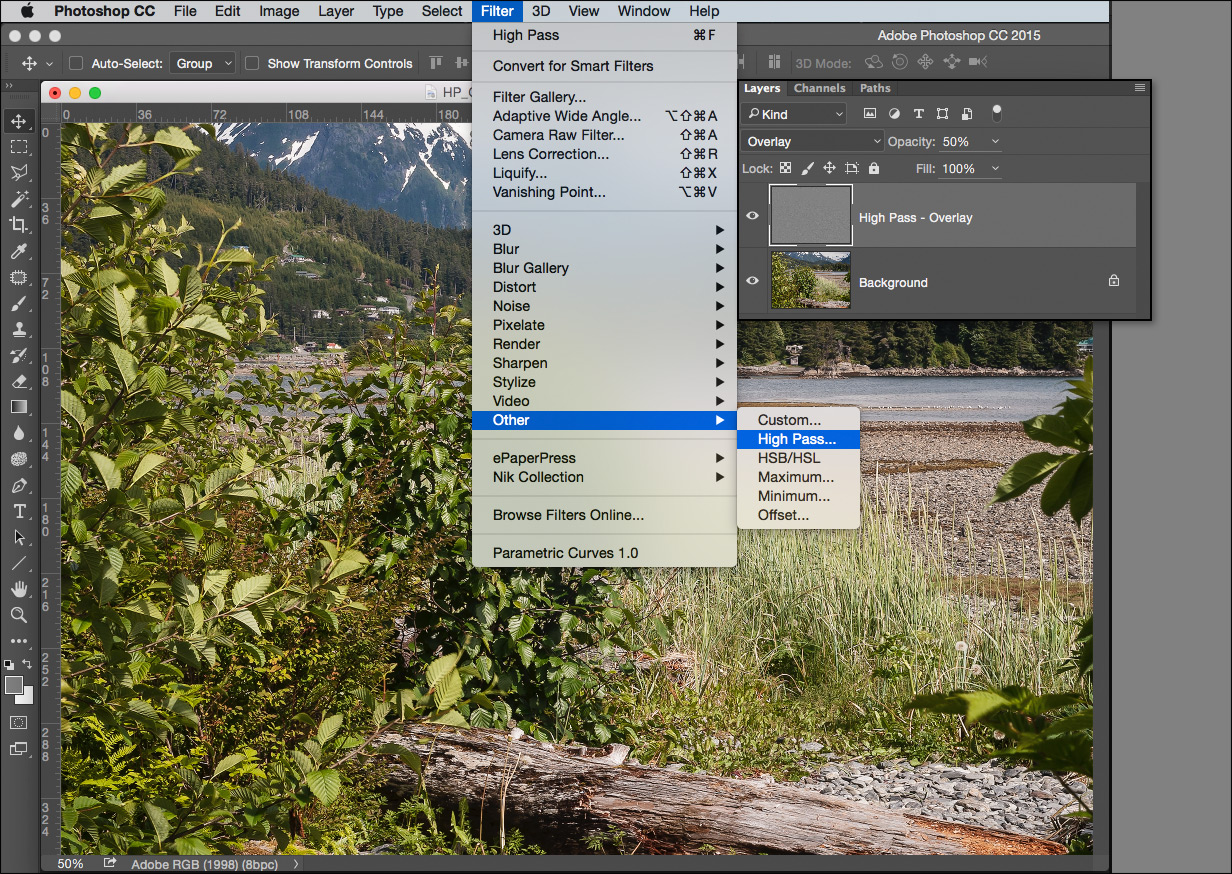This screenshot has height=874, width=1232.
Task: Expand the Sharpen submenu
Action: (604, 363)
